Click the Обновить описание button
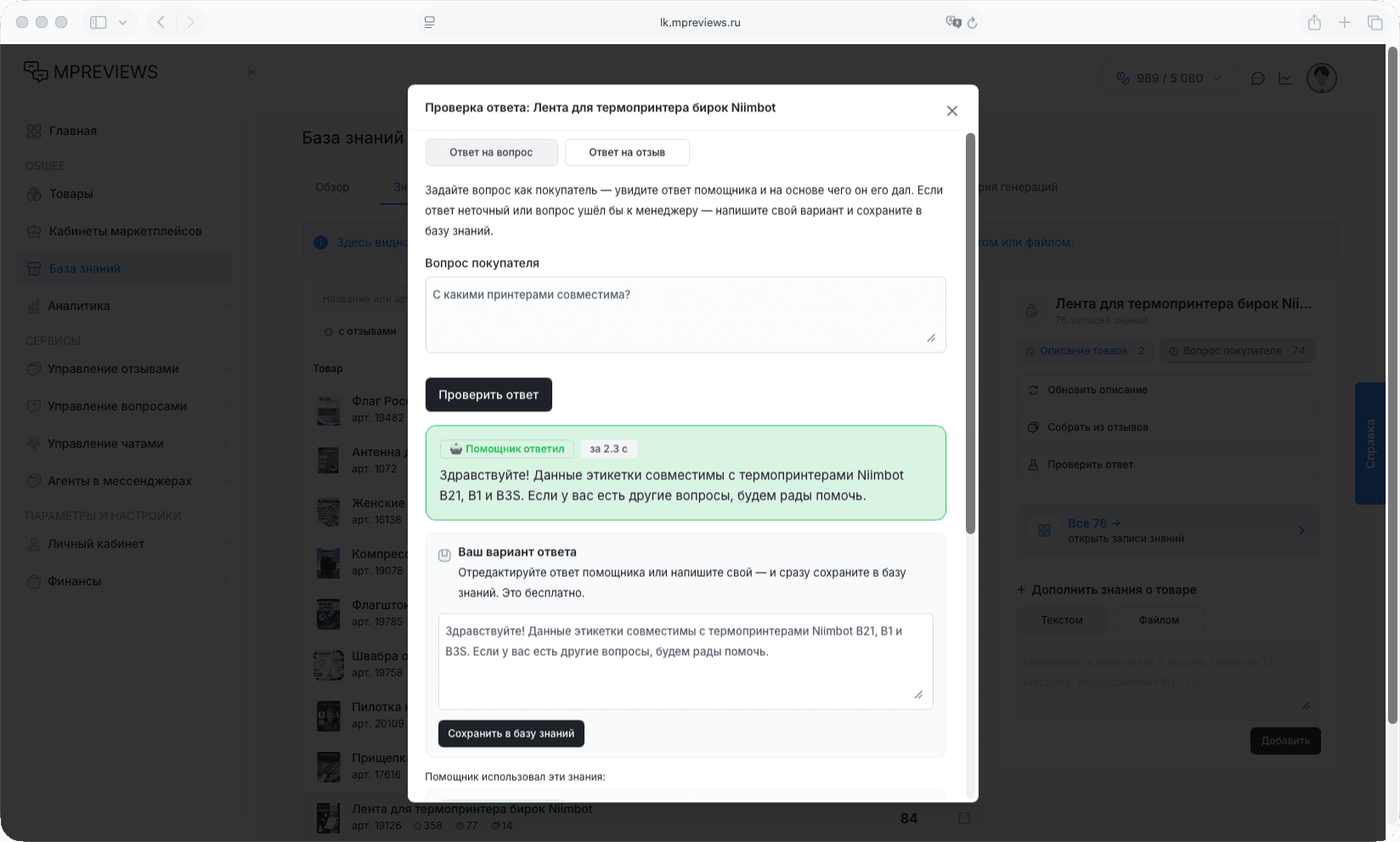This screenshot has height=842, width=1400. (x=1169, y=390)
